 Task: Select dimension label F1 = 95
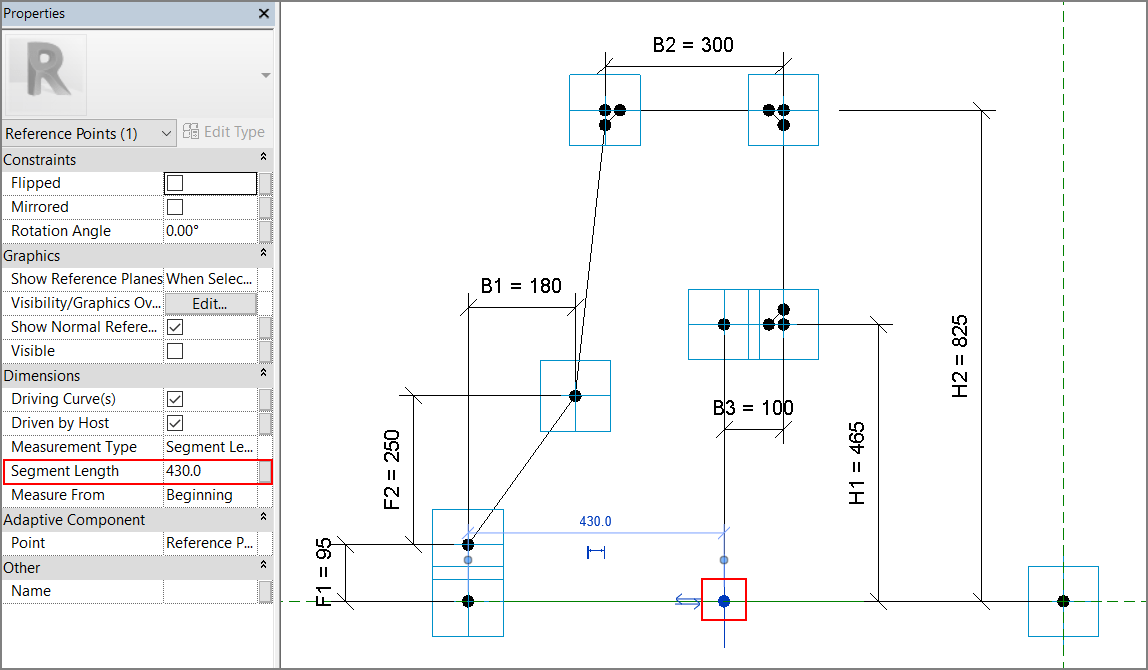[324, 573]
